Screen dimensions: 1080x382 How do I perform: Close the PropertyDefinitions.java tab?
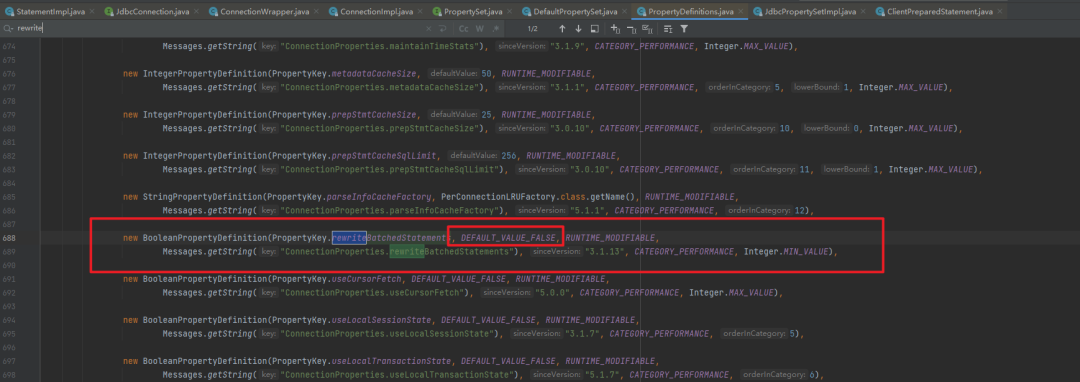tap(740, 12)
